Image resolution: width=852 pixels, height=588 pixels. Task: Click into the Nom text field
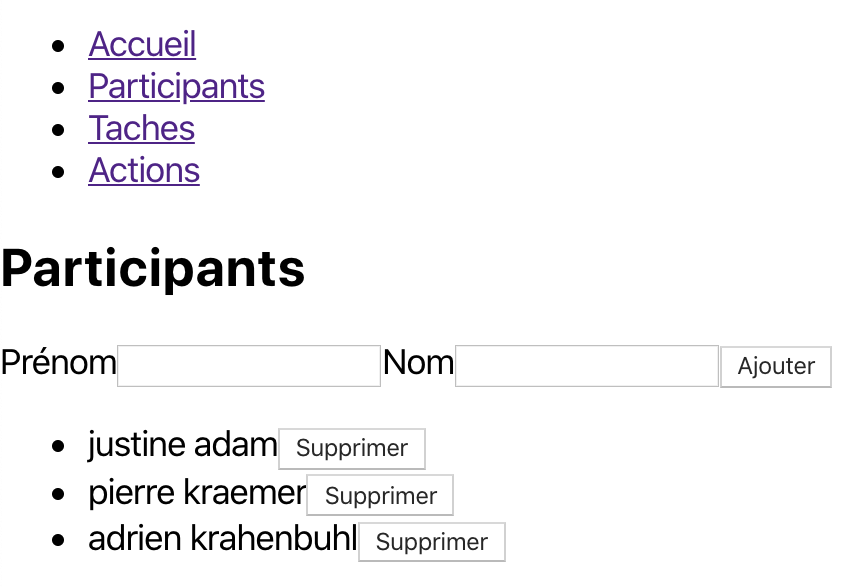pos(587,366)
